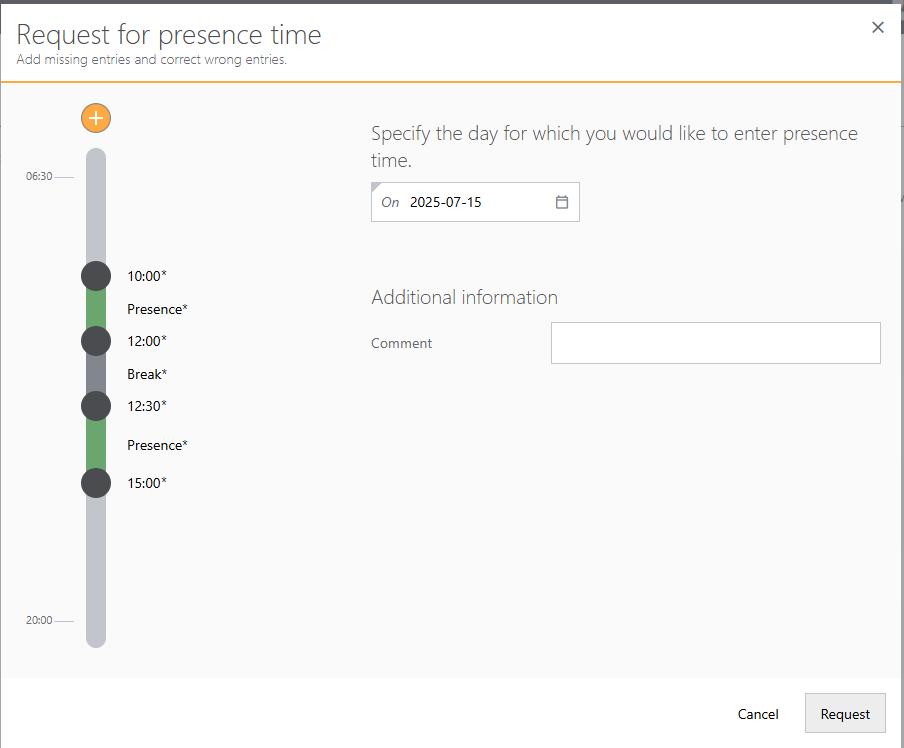Click the dark Break segment on the timeline
Screen dimensions: 904x748
pos(96,373)
